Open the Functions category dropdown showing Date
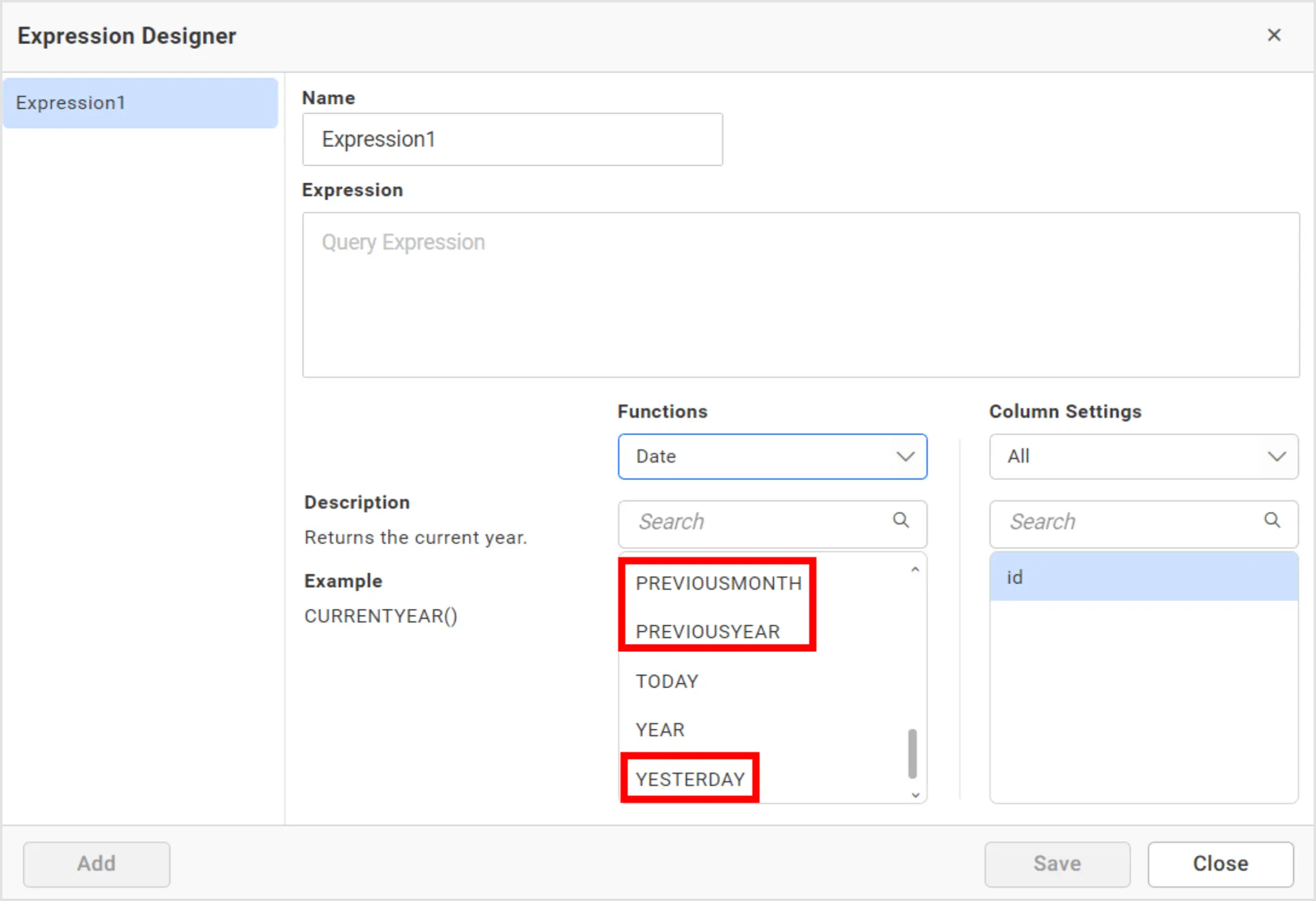The height and width of the screenshot is (901, 1316). pyautogui.click(x=772, y=457)
